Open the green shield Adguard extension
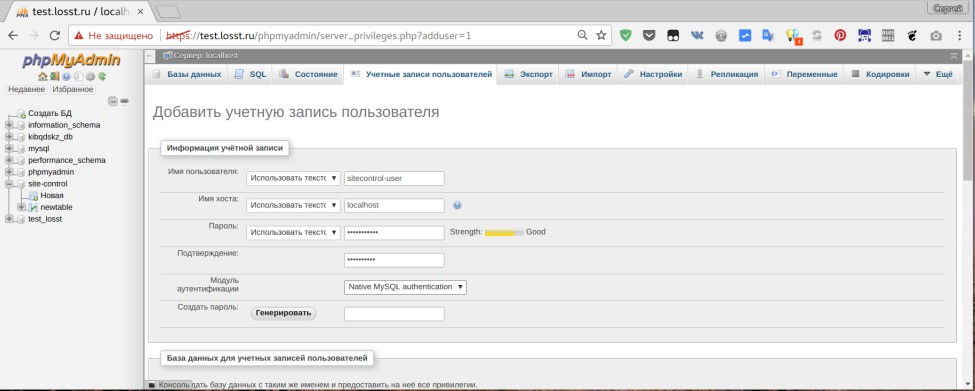This screenshot has width=975, height=391. tap(626, 35)
